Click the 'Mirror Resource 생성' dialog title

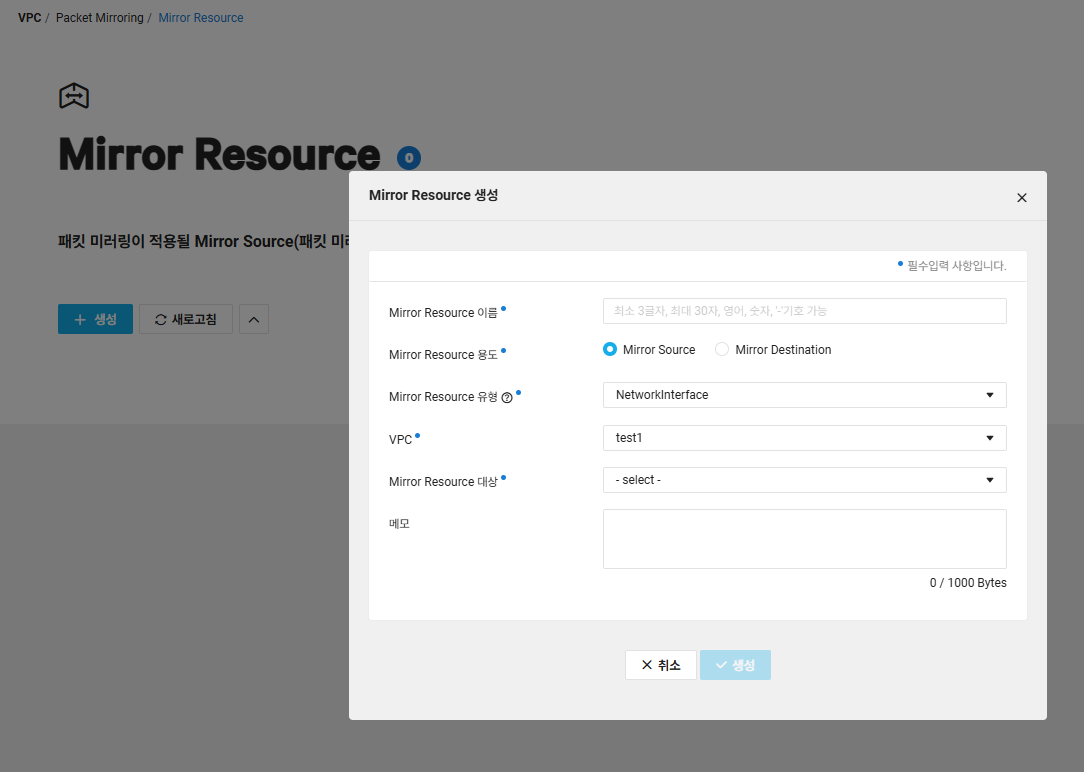coord(433,196)
